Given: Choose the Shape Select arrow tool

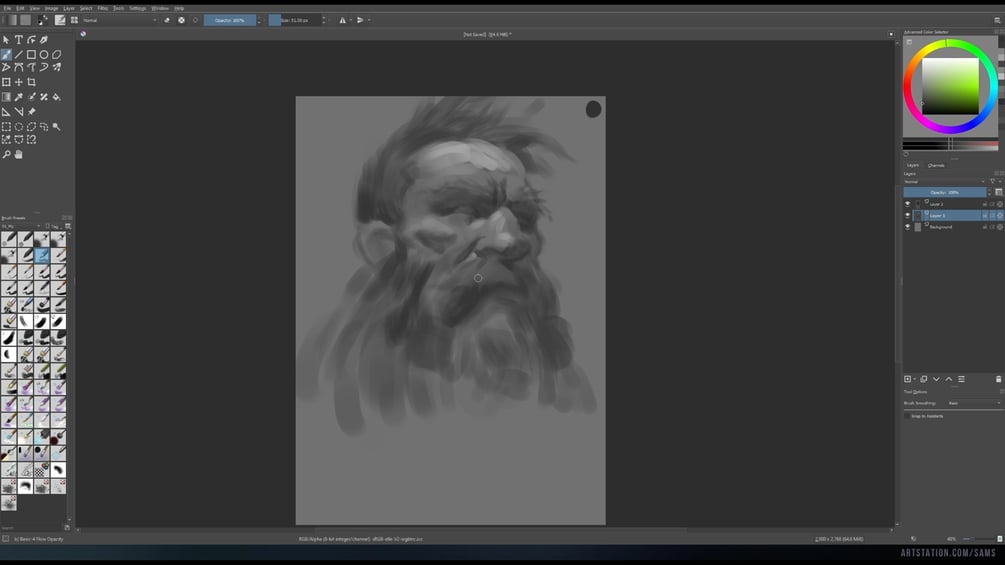Looking at the screenshot, I should click(x=6, y=40).
